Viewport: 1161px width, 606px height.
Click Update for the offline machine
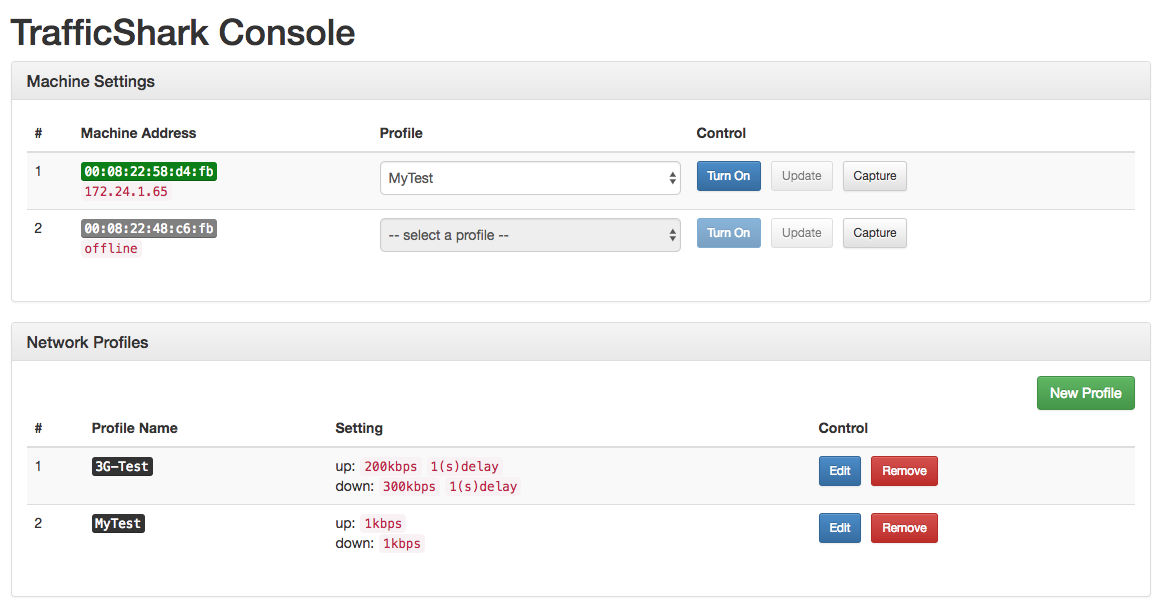(x=801, y=233)
